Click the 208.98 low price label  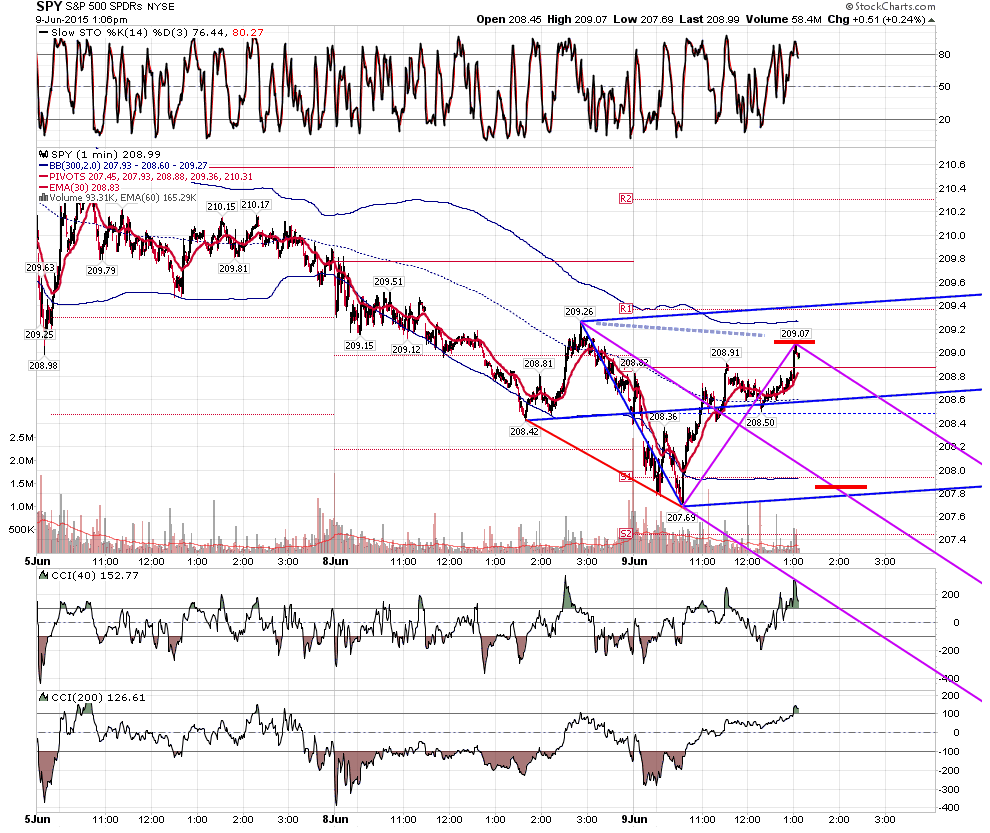pyautogui.click(x=43, y=365)
